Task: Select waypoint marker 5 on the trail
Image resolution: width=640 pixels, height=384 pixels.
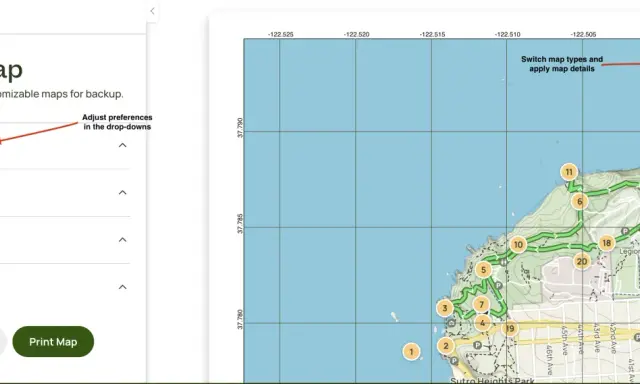Action: click(484, 270)
